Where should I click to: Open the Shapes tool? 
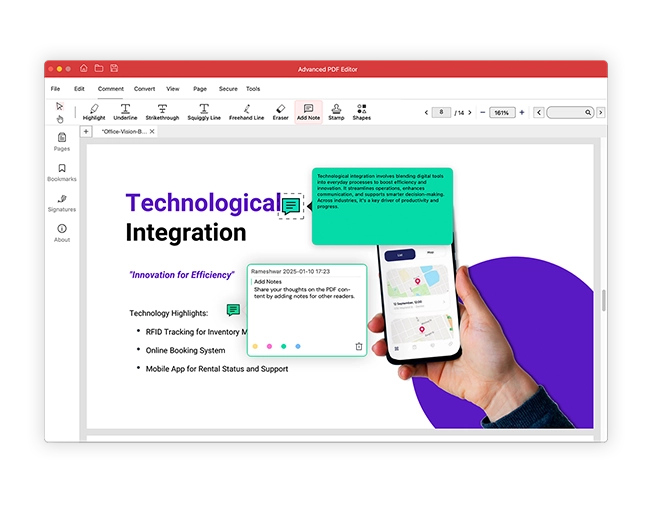click(x=362, y=112)
